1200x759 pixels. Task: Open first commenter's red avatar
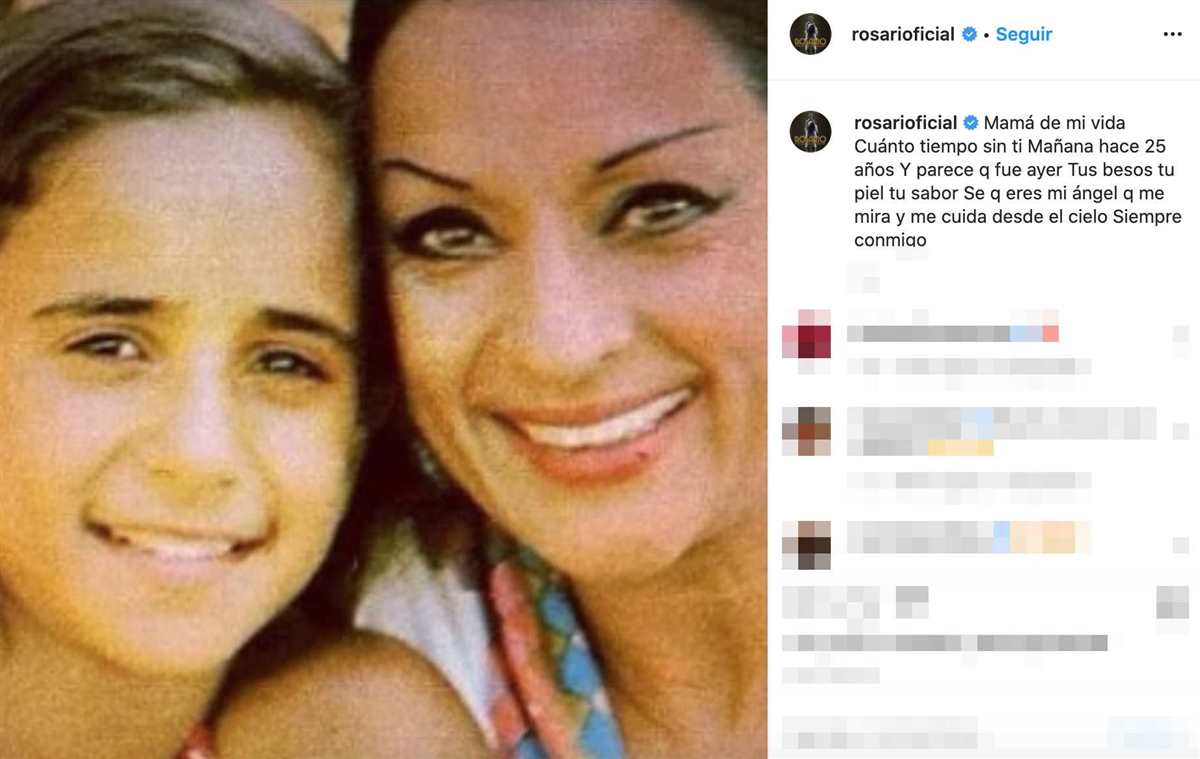[x=806, y=334]
